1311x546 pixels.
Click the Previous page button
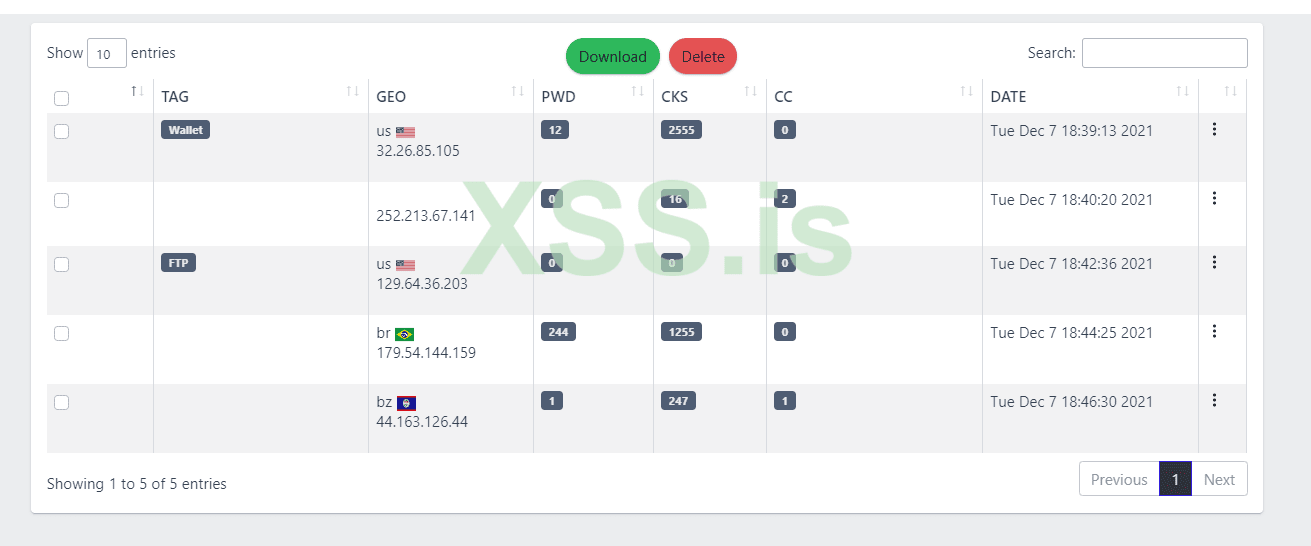point(1119,479)
